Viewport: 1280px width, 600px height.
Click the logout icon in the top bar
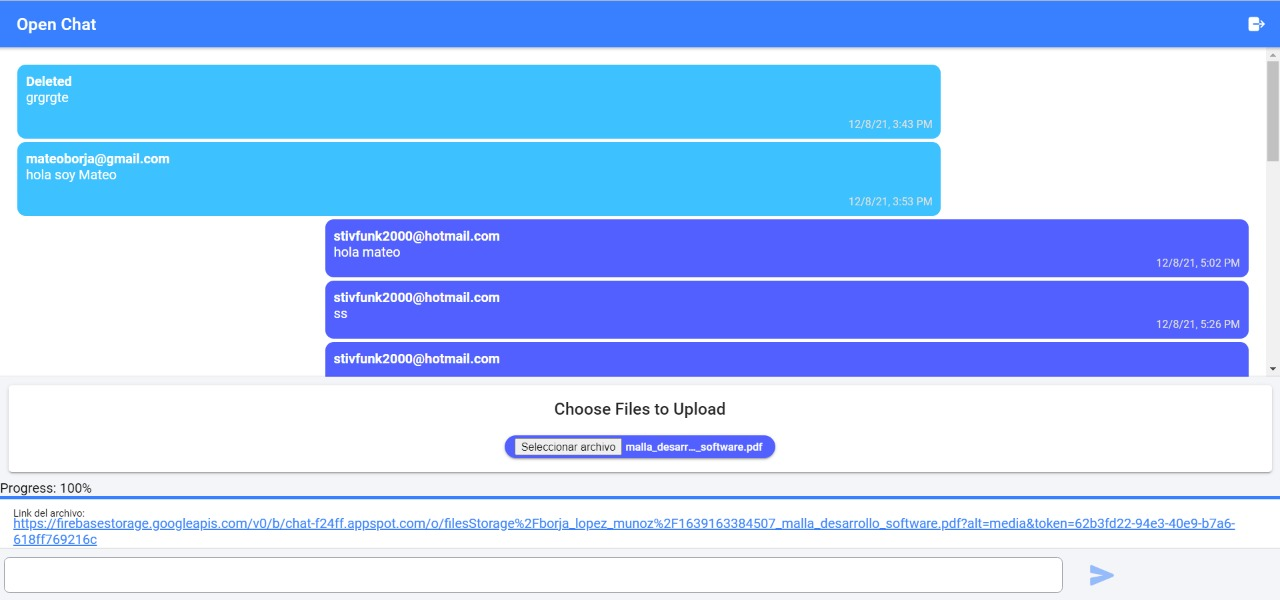(x=1257, y=23)
